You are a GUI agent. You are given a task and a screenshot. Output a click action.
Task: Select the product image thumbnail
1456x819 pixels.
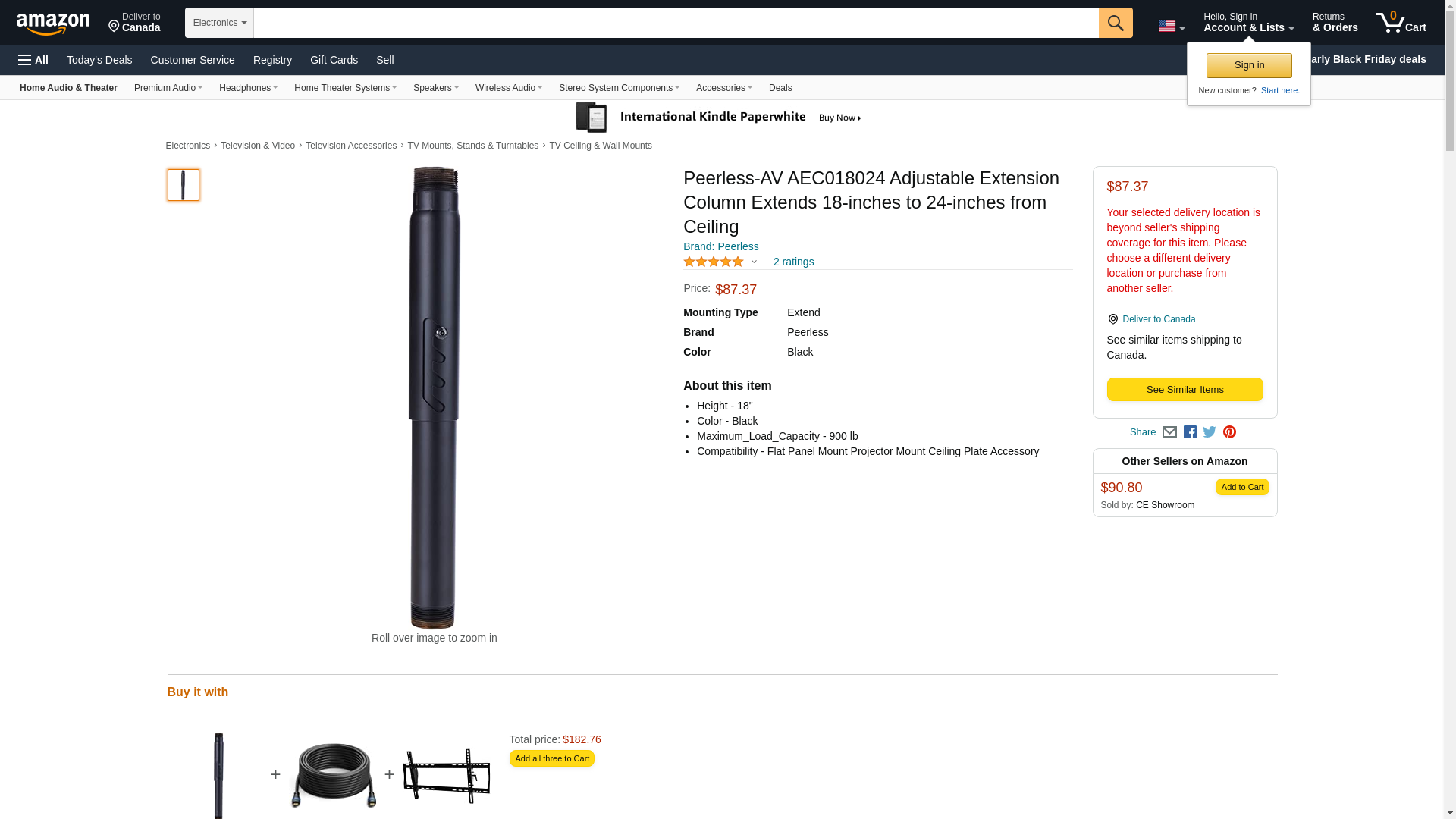tap(184, 185)
